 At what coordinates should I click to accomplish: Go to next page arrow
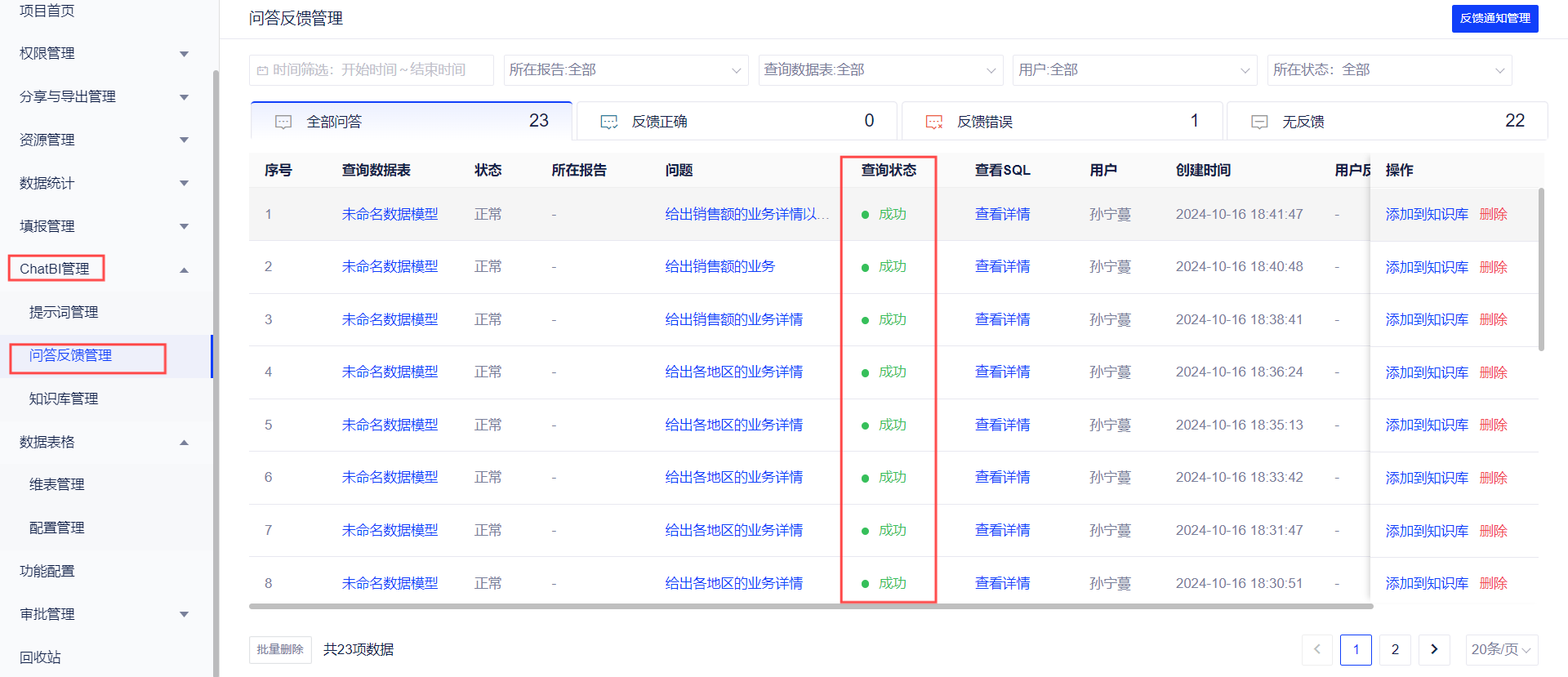[x=1434, y=649]
